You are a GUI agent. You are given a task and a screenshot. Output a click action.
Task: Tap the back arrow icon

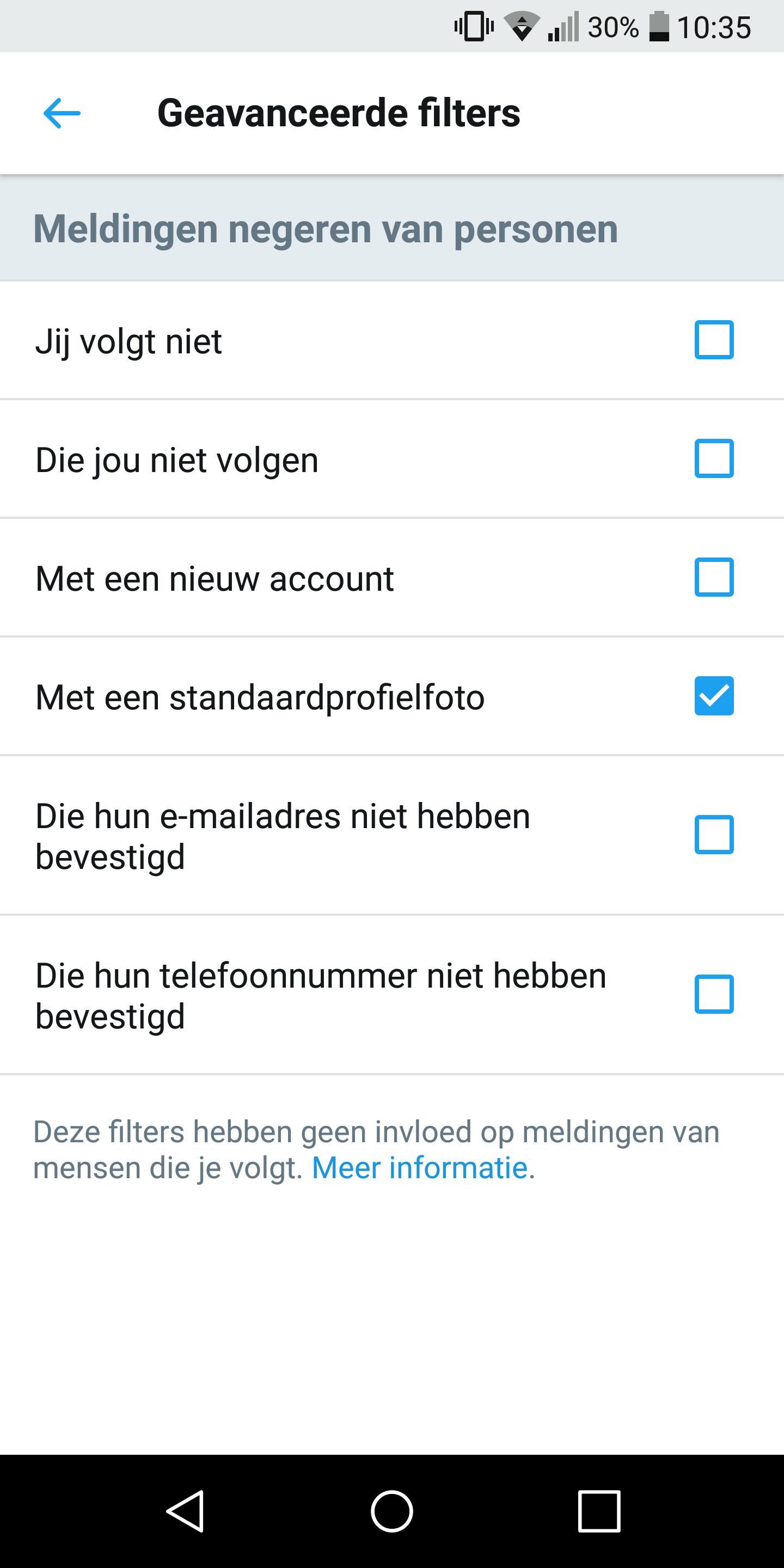click(x=62, y=113)
